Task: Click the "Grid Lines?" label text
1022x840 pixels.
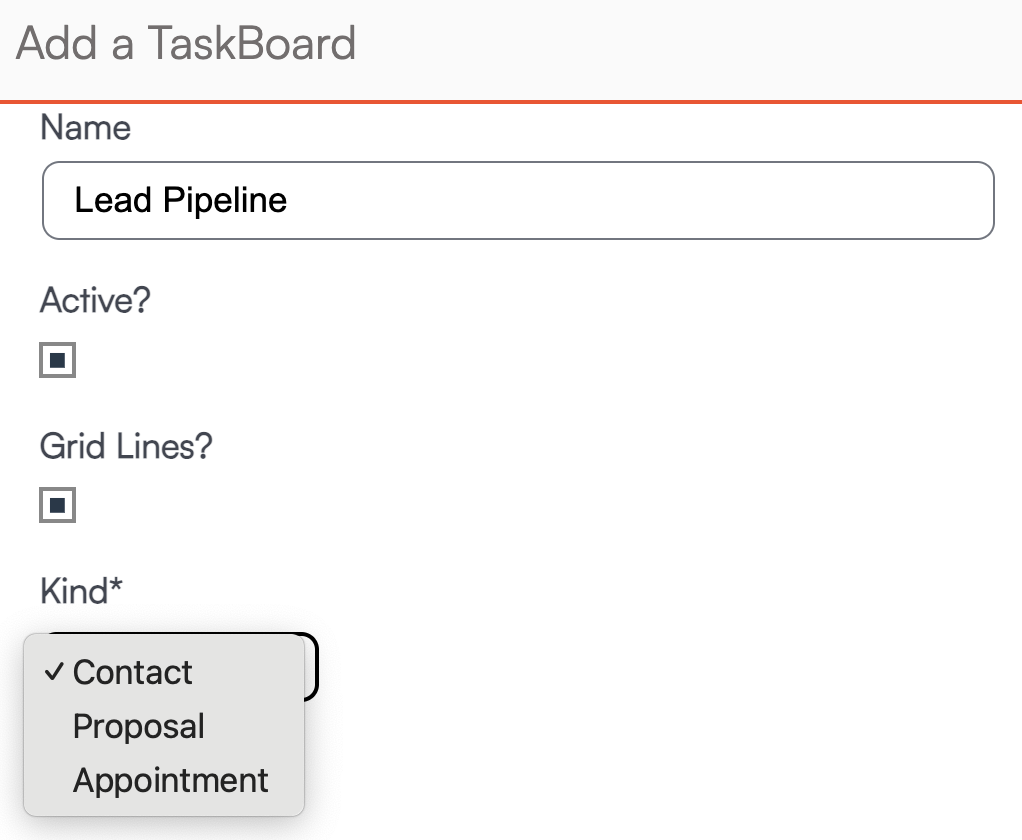Action: (126, 446)
